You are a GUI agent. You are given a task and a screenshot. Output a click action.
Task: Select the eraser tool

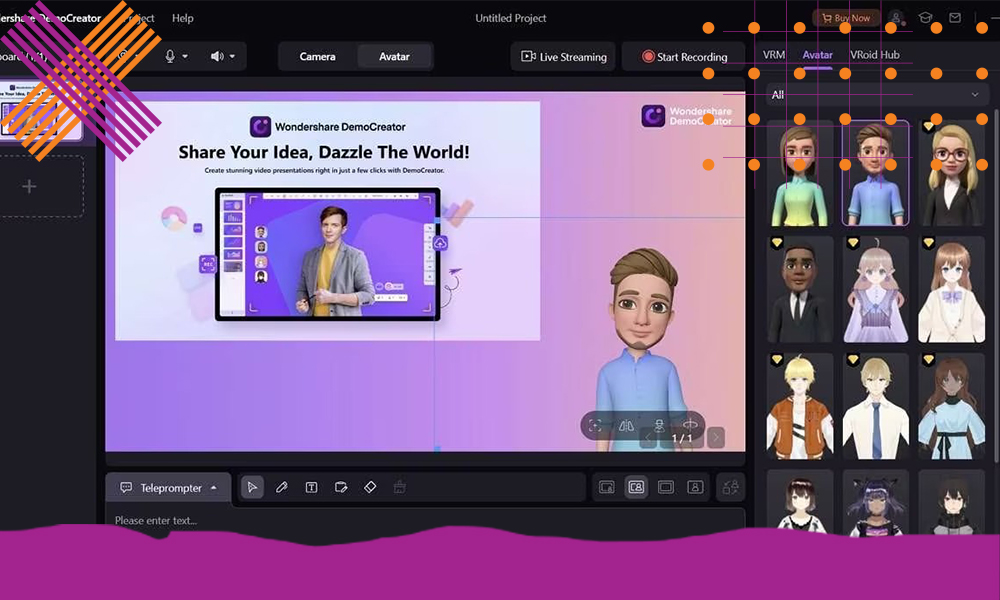pyautogui.click(x=370, y=487)
